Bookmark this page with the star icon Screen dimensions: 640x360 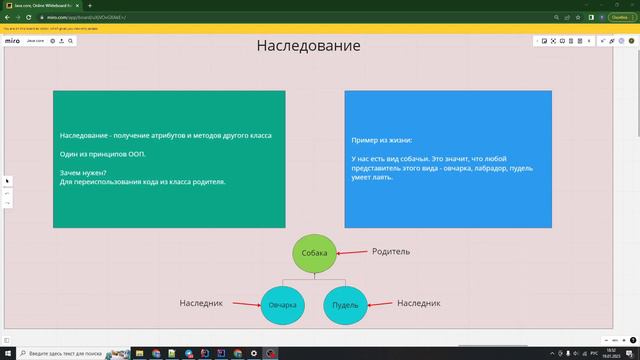pyautogui.click(x=578, y=18)
